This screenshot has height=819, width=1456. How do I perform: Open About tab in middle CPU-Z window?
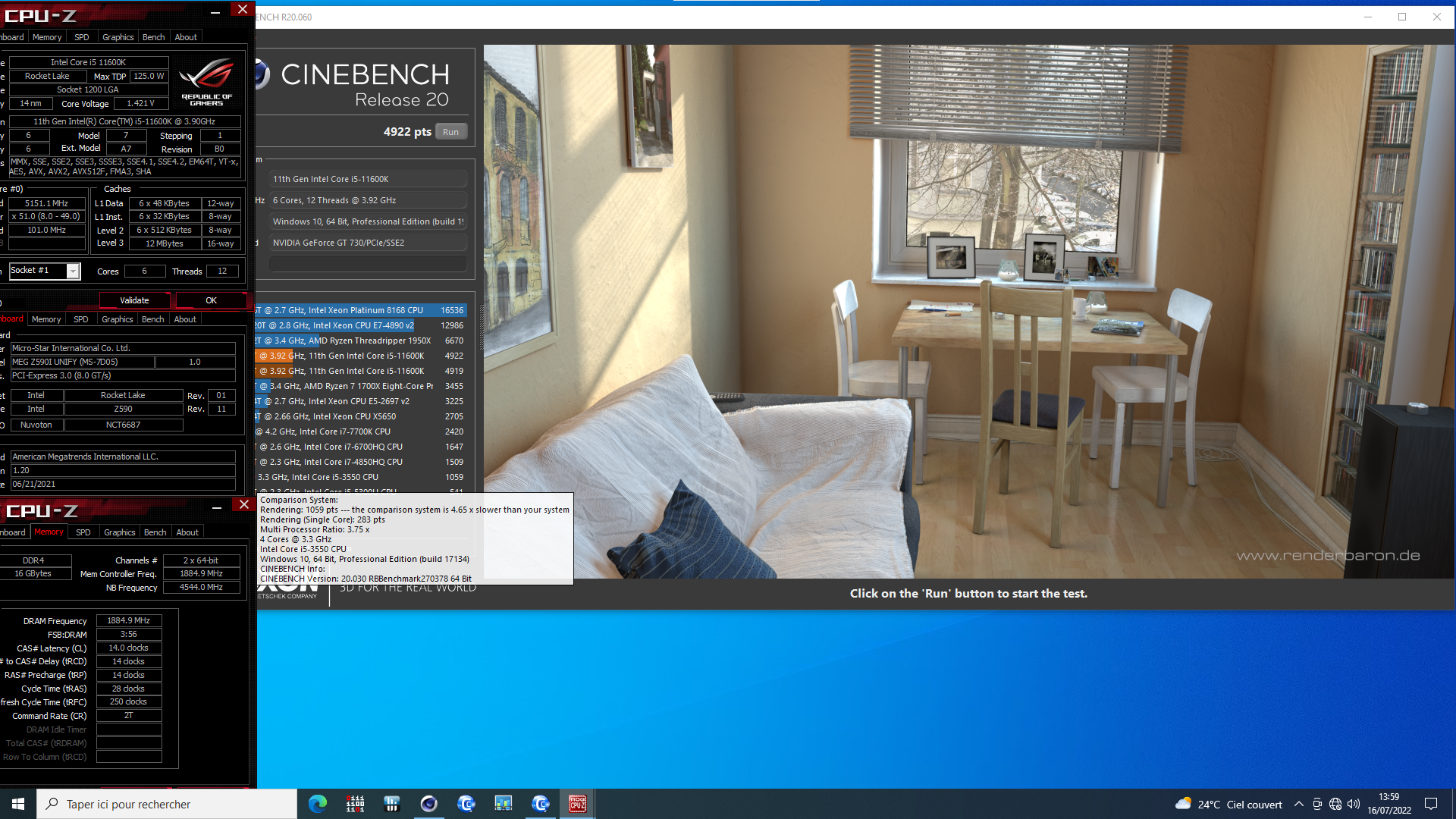(185, 319)
